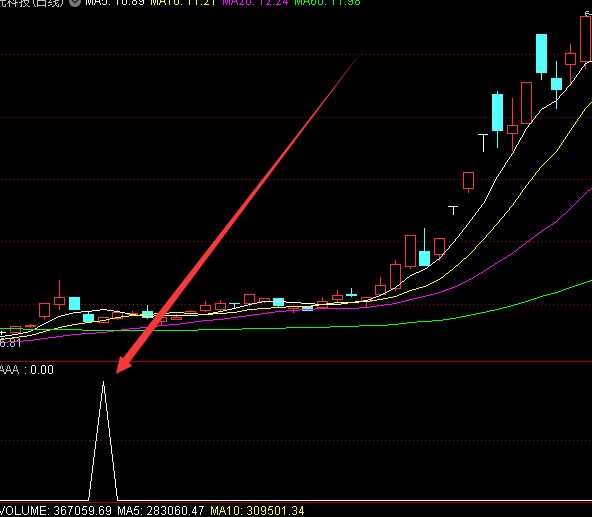This screenshot has height=517, width=592.
Task: Select the AAA : 0.00 indicator label
Action: [26, 369]
